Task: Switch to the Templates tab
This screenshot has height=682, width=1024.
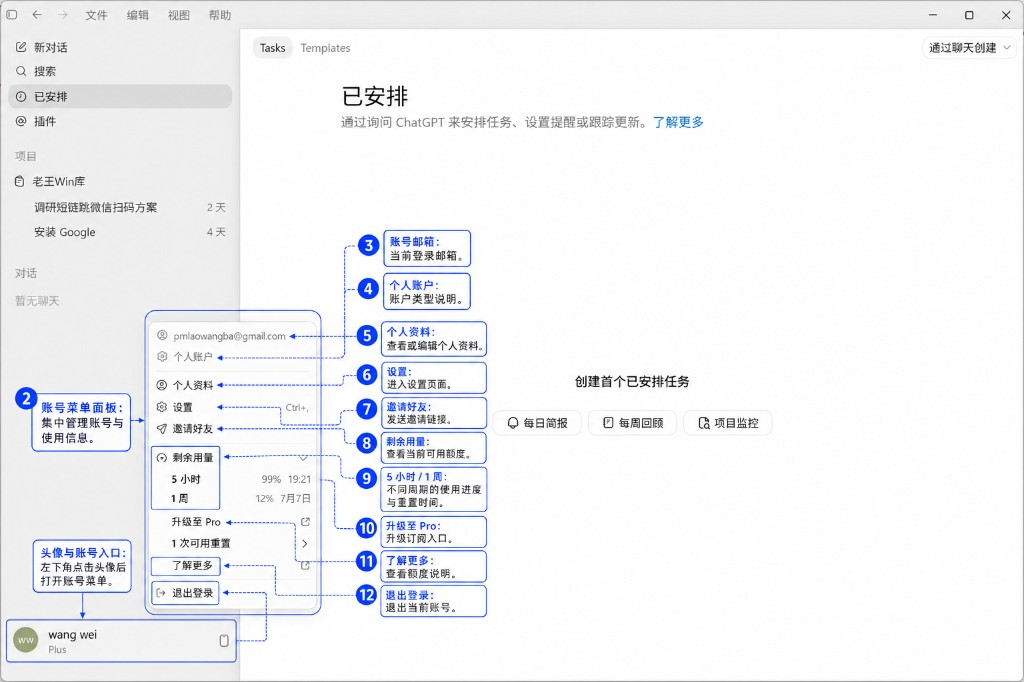Action: [325, 48]
